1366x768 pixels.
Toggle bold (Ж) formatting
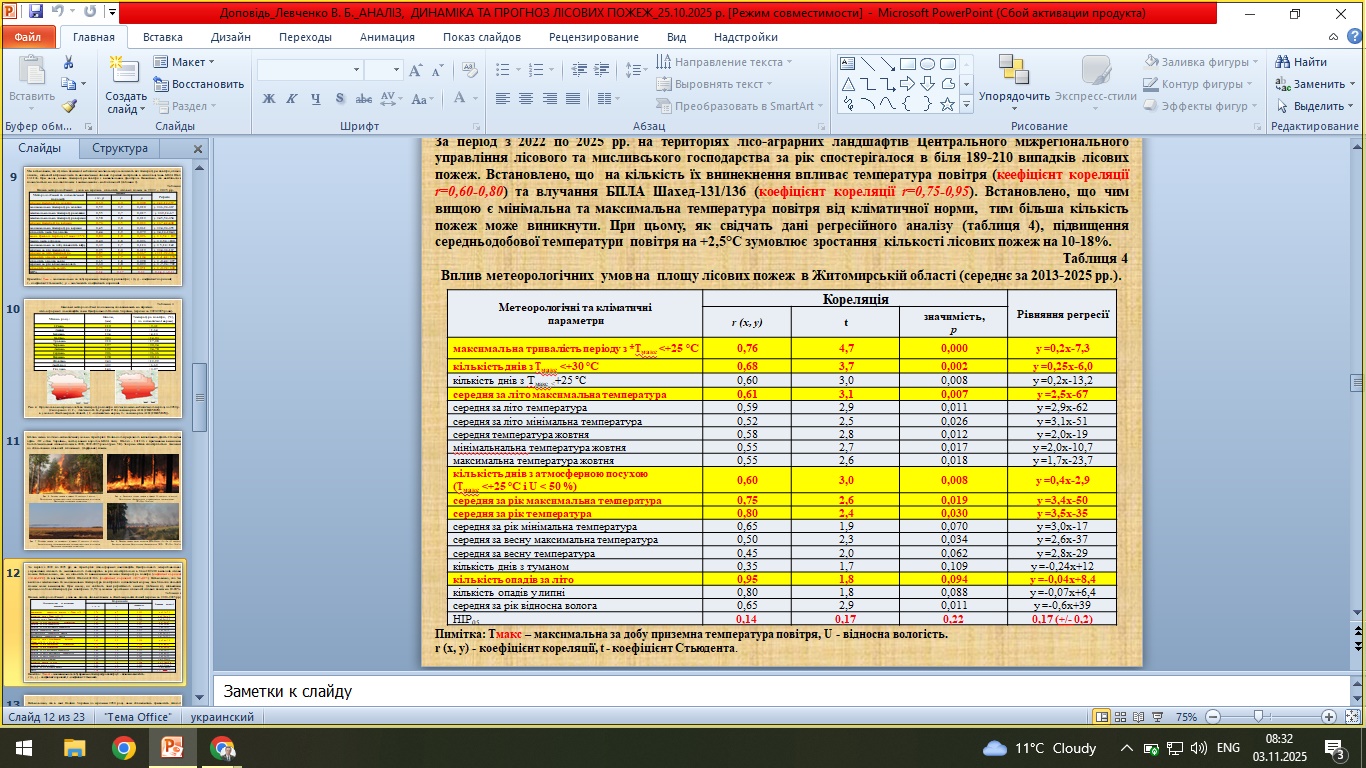pos(268,98)
